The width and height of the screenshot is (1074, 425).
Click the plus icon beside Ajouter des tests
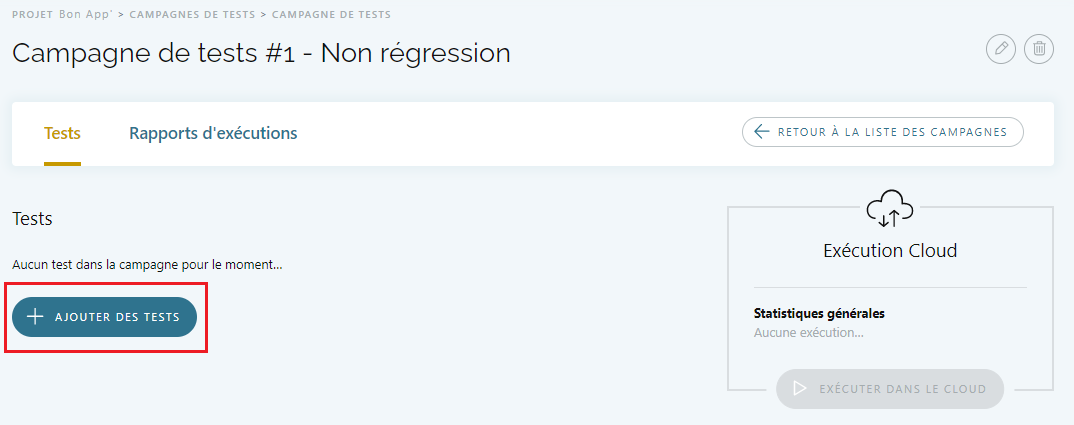click(36, 316)
